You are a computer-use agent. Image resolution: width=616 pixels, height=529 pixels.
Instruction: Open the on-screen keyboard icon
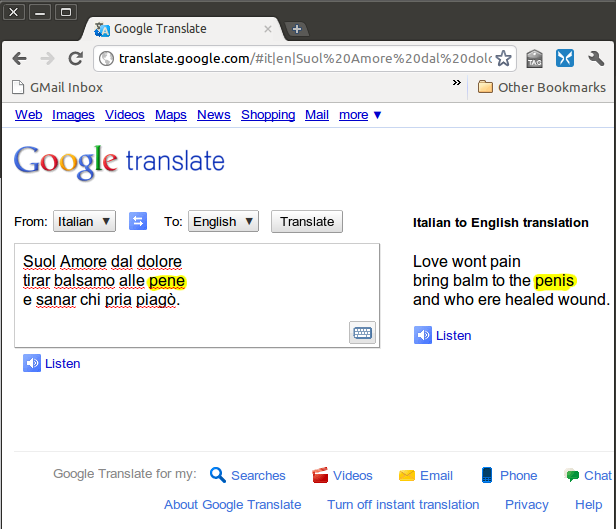[362, 333]
